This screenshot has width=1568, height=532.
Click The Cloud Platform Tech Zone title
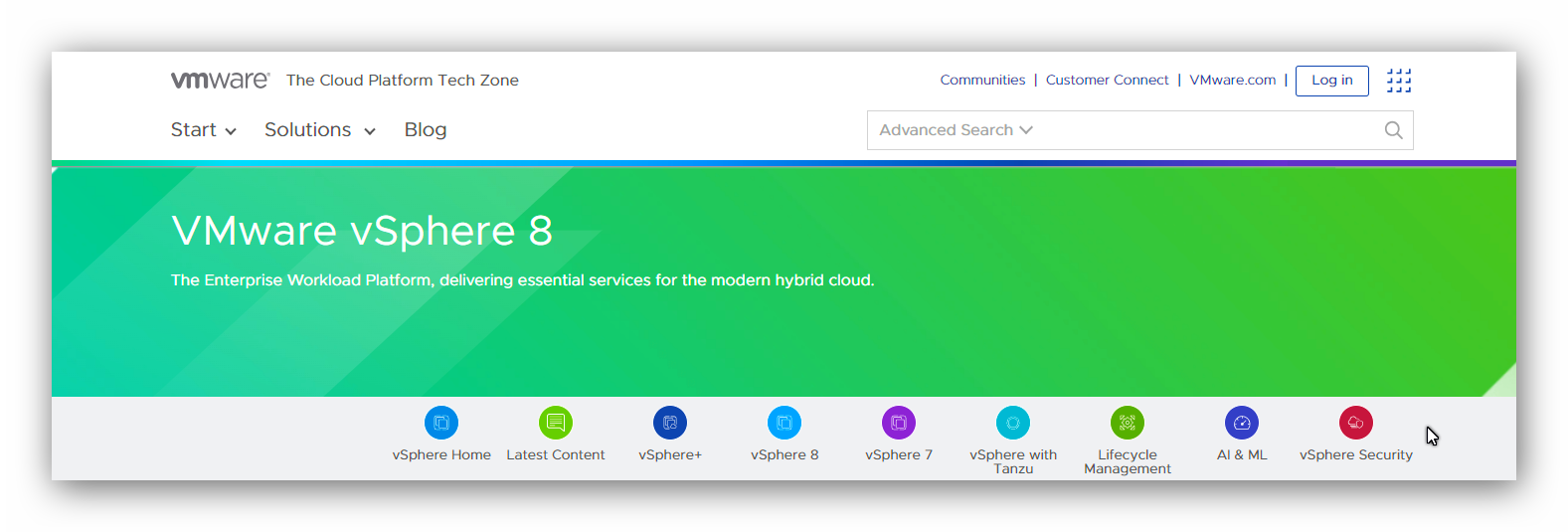[403, 81]
